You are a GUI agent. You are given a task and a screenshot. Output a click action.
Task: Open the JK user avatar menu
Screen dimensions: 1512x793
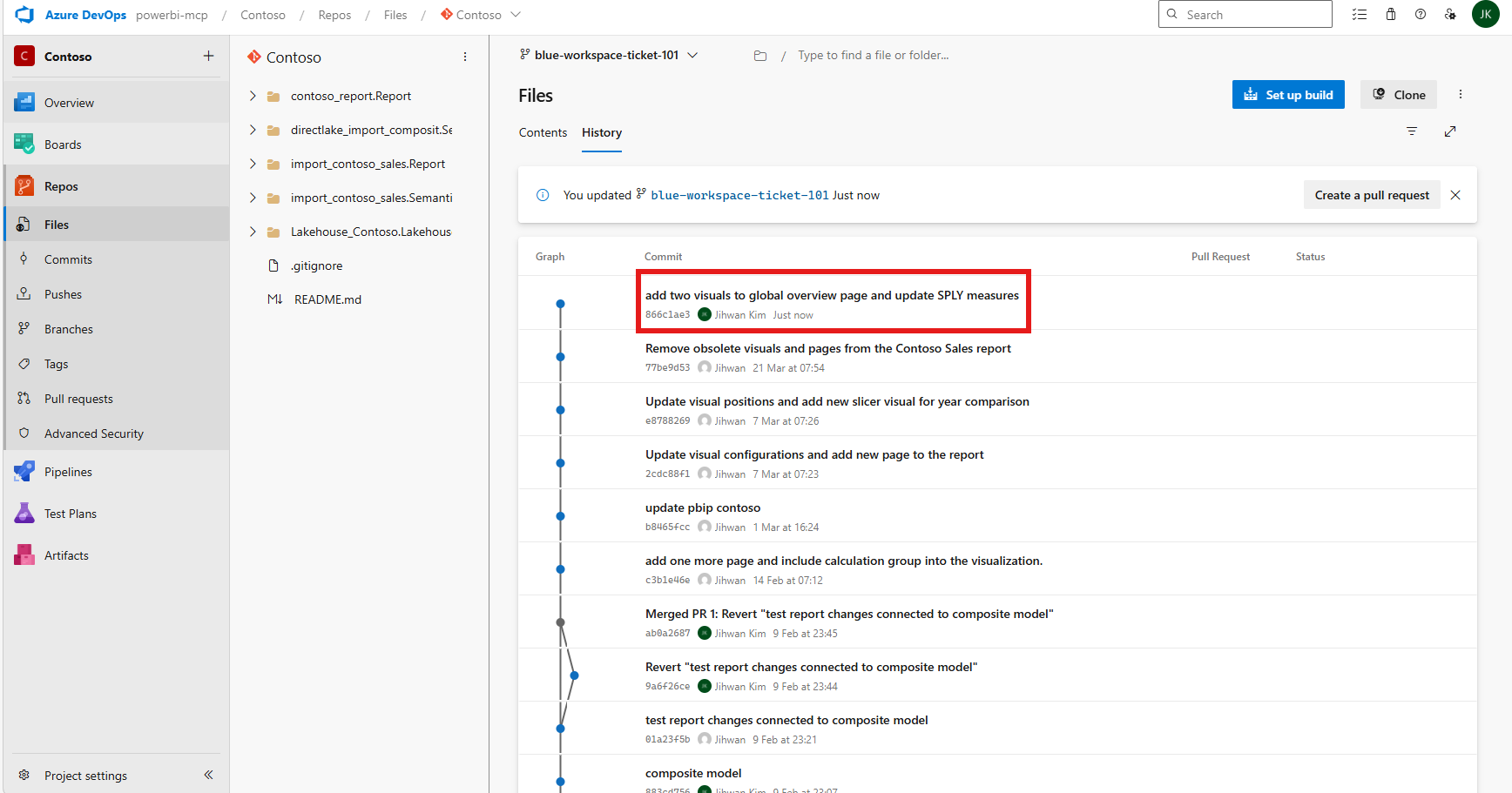1486,15
